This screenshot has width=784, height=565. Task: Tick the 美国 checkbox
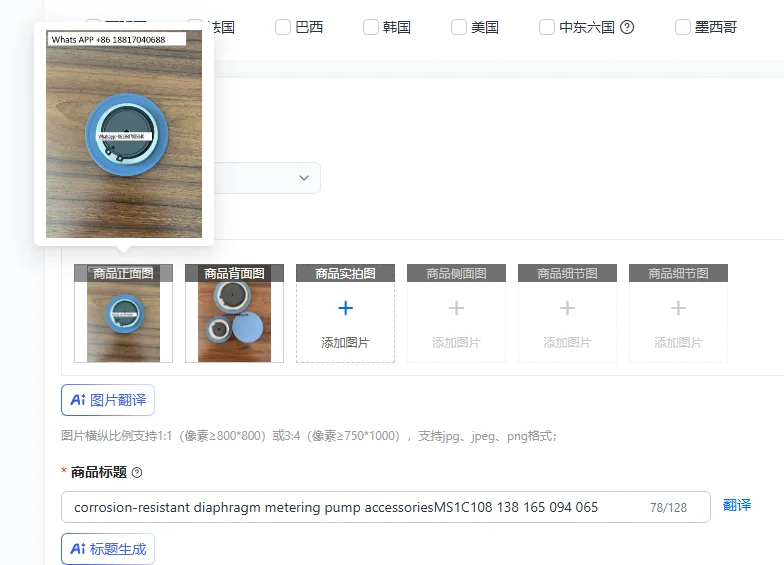click(x=458, y=27)
